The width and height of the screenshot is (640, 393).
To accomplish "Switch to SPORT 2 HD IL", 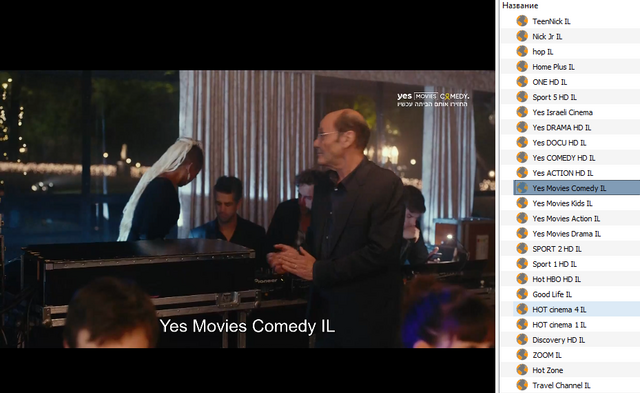I will point(557,249).
